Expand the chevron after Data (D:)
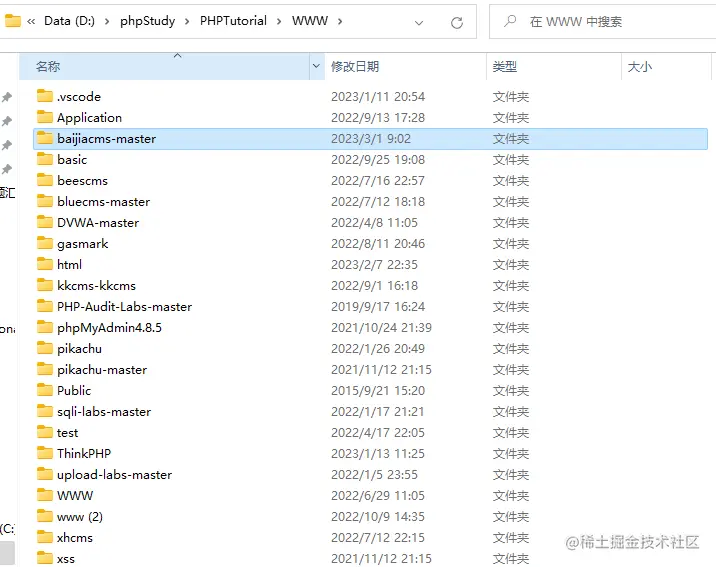The image size is (716, 567). tap(107, 21)
